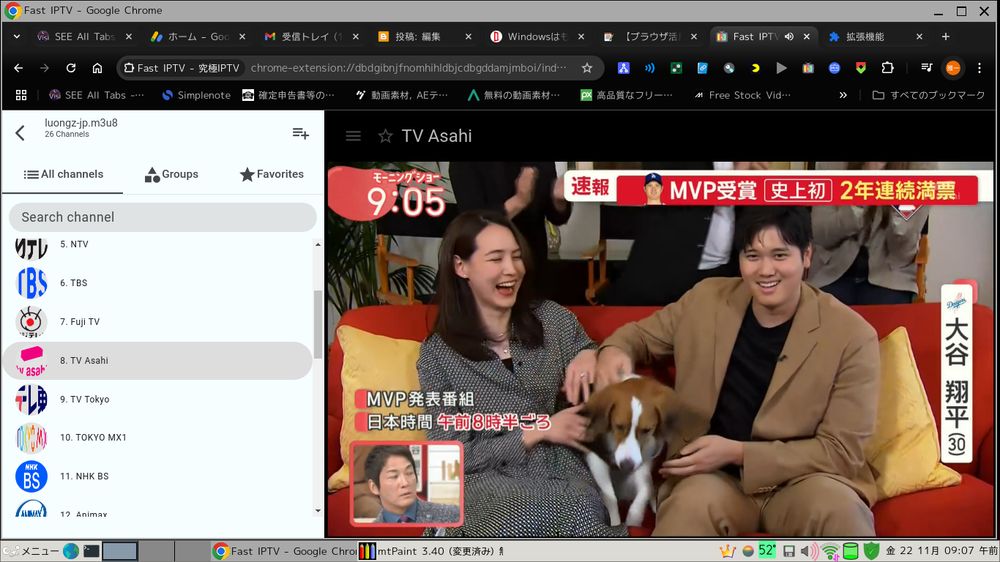Select channel 7. Fuji TV

click(158, 322)
